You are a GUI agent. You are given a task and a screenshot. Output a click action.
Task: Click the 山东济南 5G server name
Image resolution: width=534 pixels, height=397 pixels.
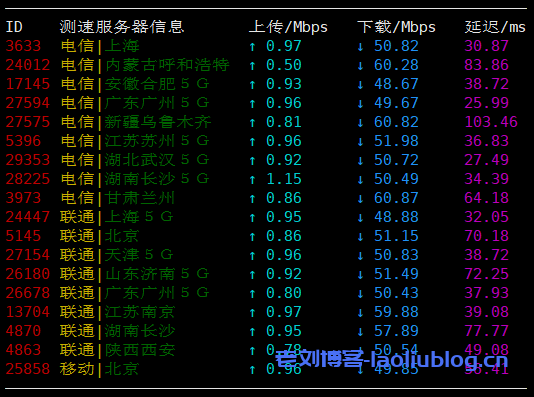157,274
